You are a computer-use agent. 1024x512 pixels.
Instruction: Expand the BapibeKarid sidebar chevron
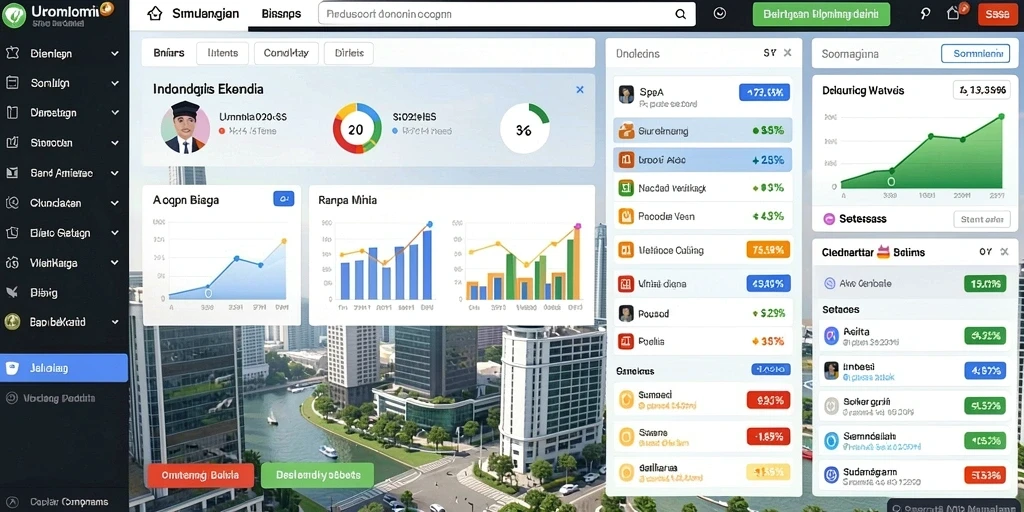coord(115,322)
